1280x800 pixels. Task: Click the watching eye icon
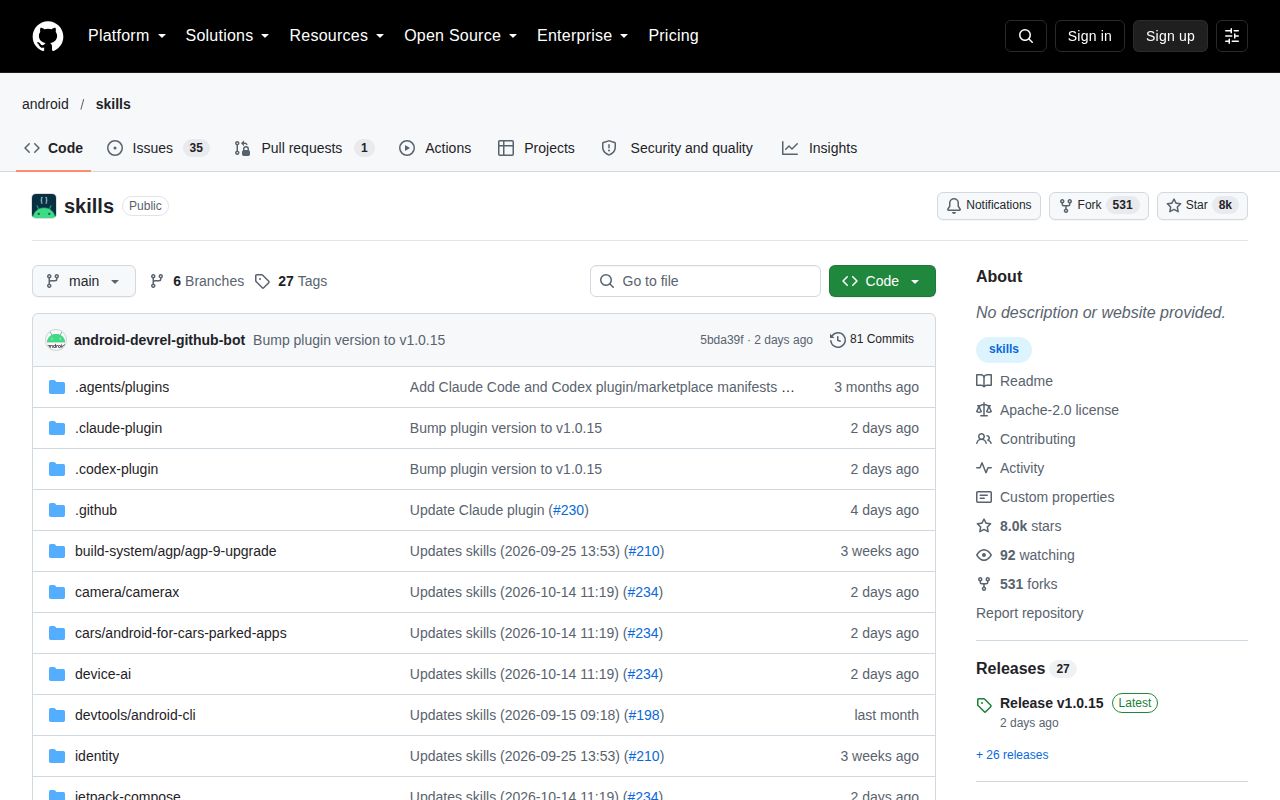[984, 555]
